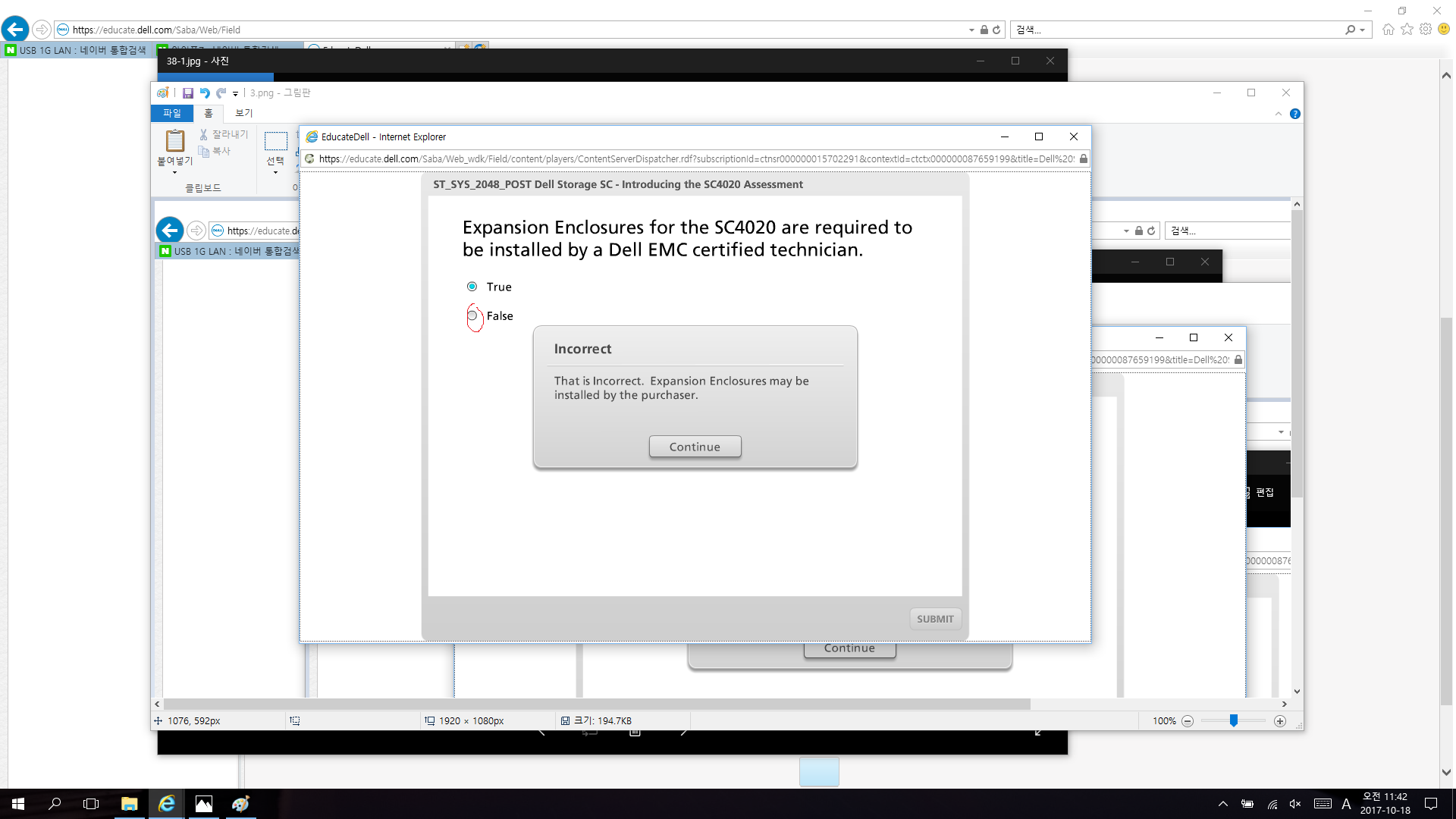The width and height of the screenshot is (1456, 819).
Task: Click the Paint zoom slider handle
Action: pos(1234,721)
